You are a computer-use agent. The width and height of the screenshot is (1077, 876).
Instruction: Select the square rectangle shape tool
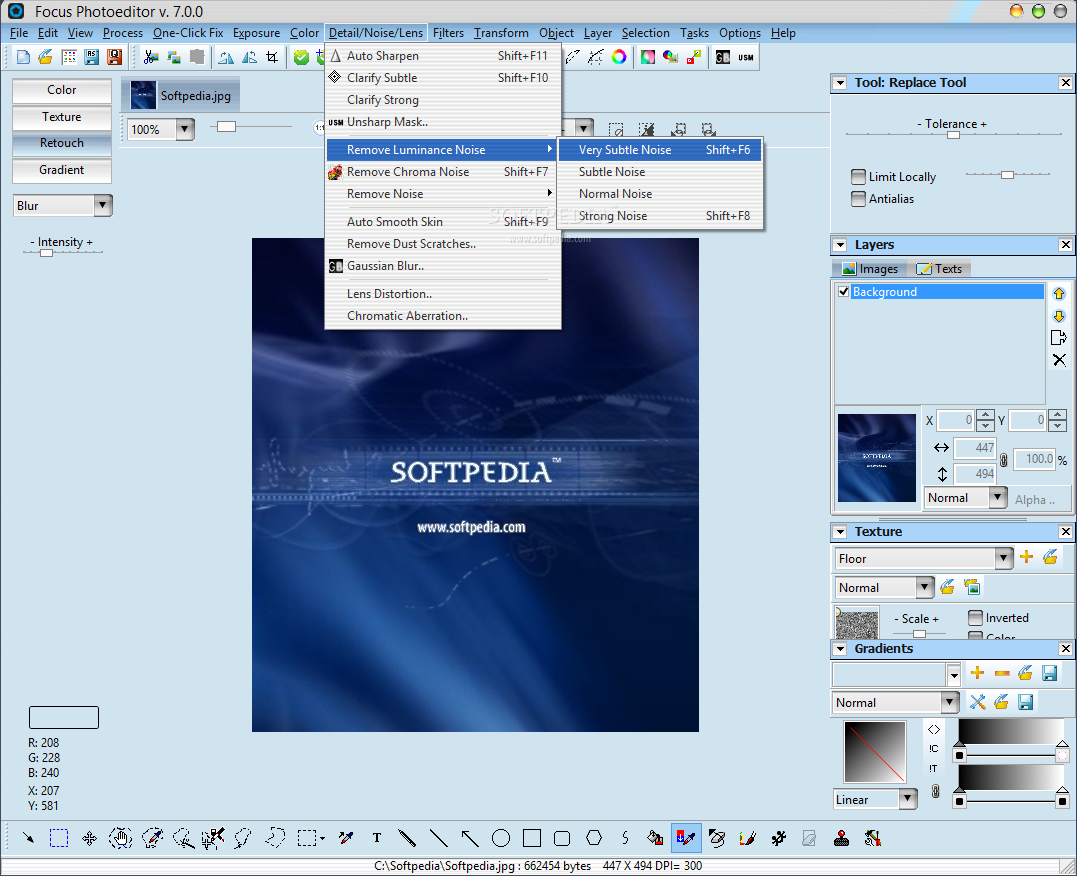click(x=532, y=838)
